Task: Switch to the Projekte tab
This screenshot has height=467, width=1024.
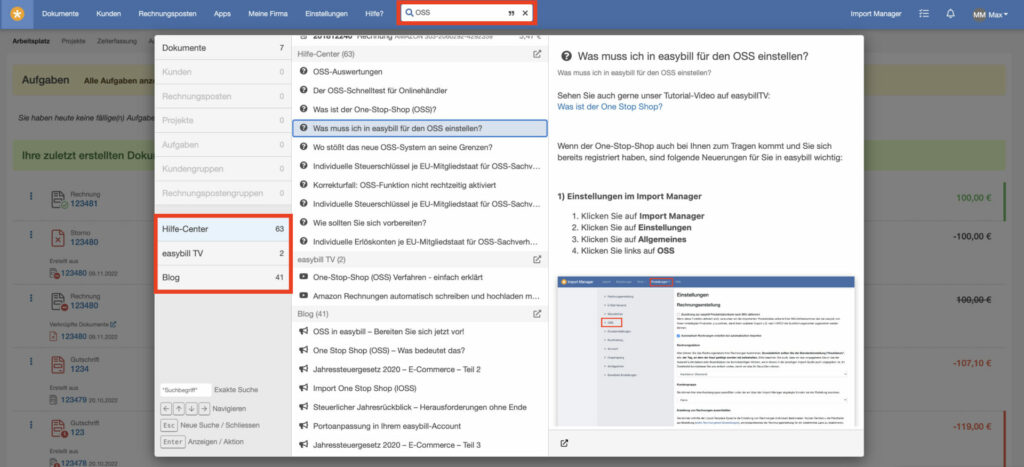Action: (x=74, y=40)
